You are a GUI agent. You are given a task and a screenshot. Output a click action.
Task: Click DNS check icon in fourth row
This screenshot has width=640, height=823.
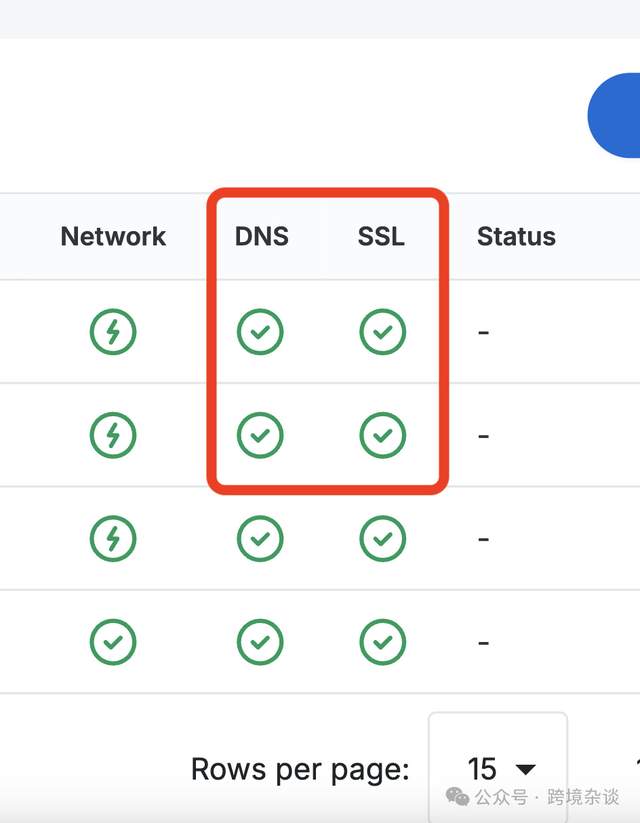click(260, 642)
